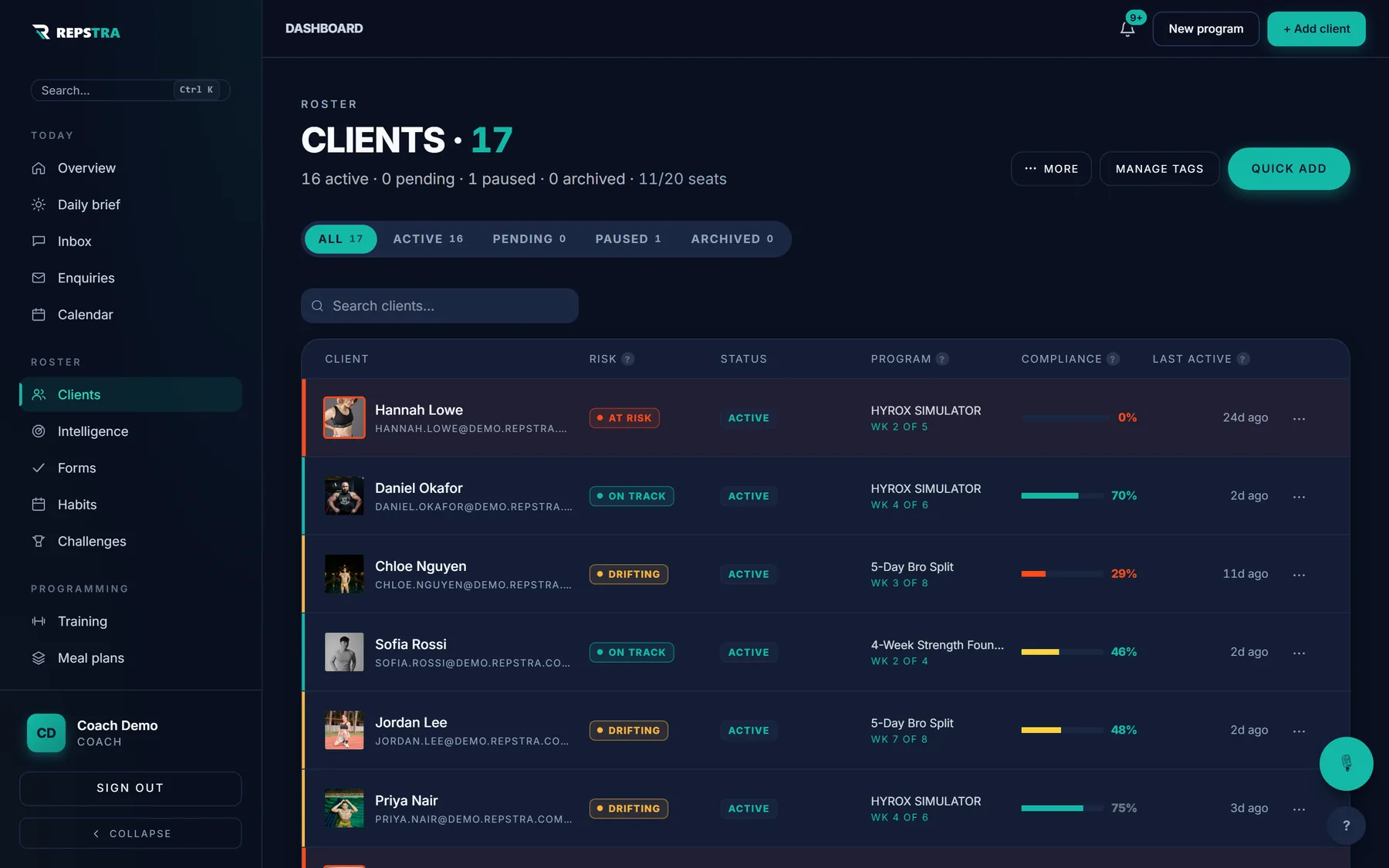This screenshot has height=868, width=1389.
Task: Switch to the Archived 0 tab
Action: tap(732, 239)
